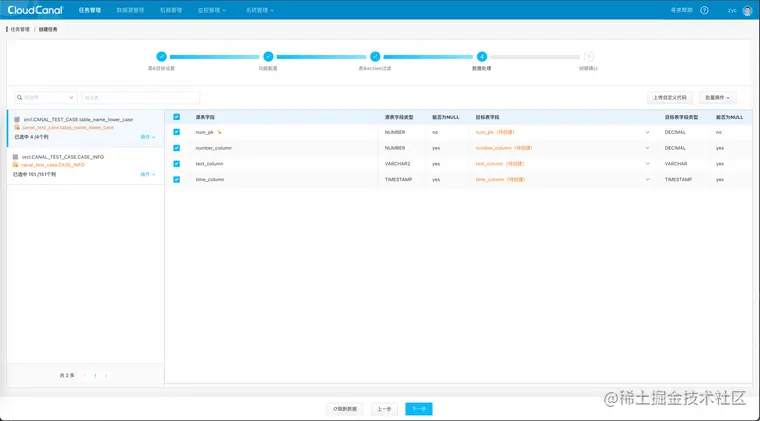Open 操作 menu for CASE_INFO table
The width and height of the screenshot is (760, 421).
tap(147, 174)
